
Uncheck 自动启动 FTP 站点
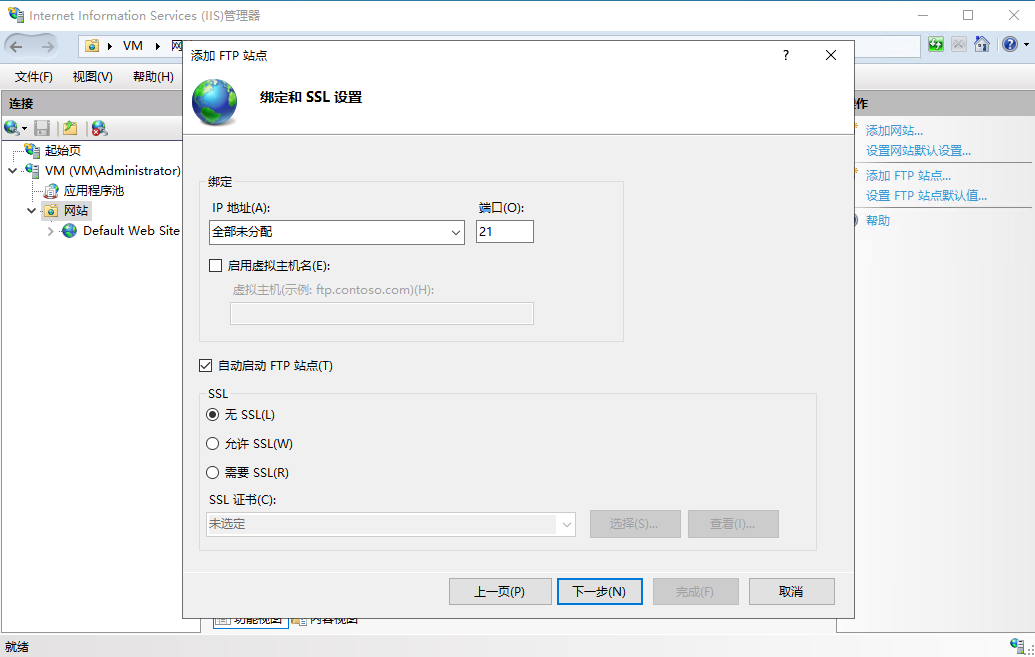coord(206,365)
